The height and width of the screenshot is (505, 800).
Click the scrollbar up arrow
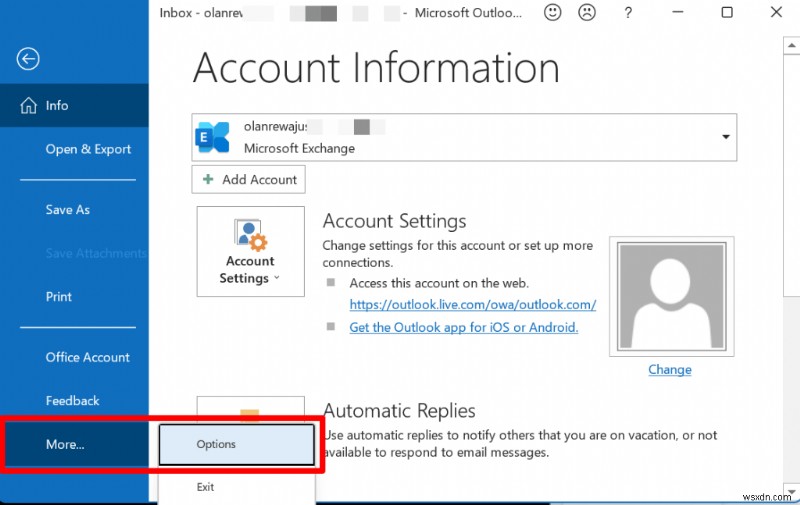791,45
